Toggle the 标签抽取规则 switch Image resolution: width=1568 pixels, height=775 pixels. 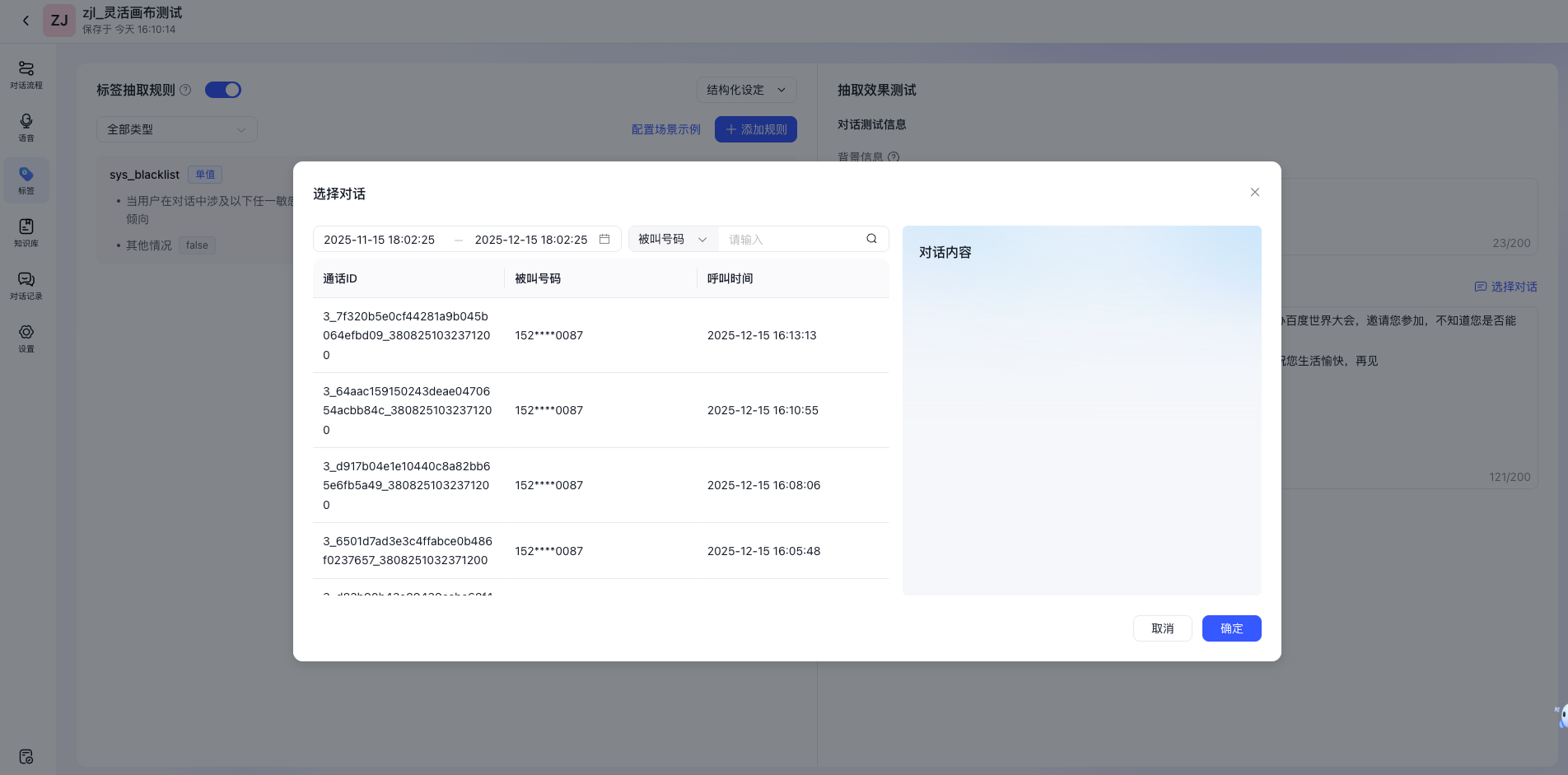pos(223,90)
